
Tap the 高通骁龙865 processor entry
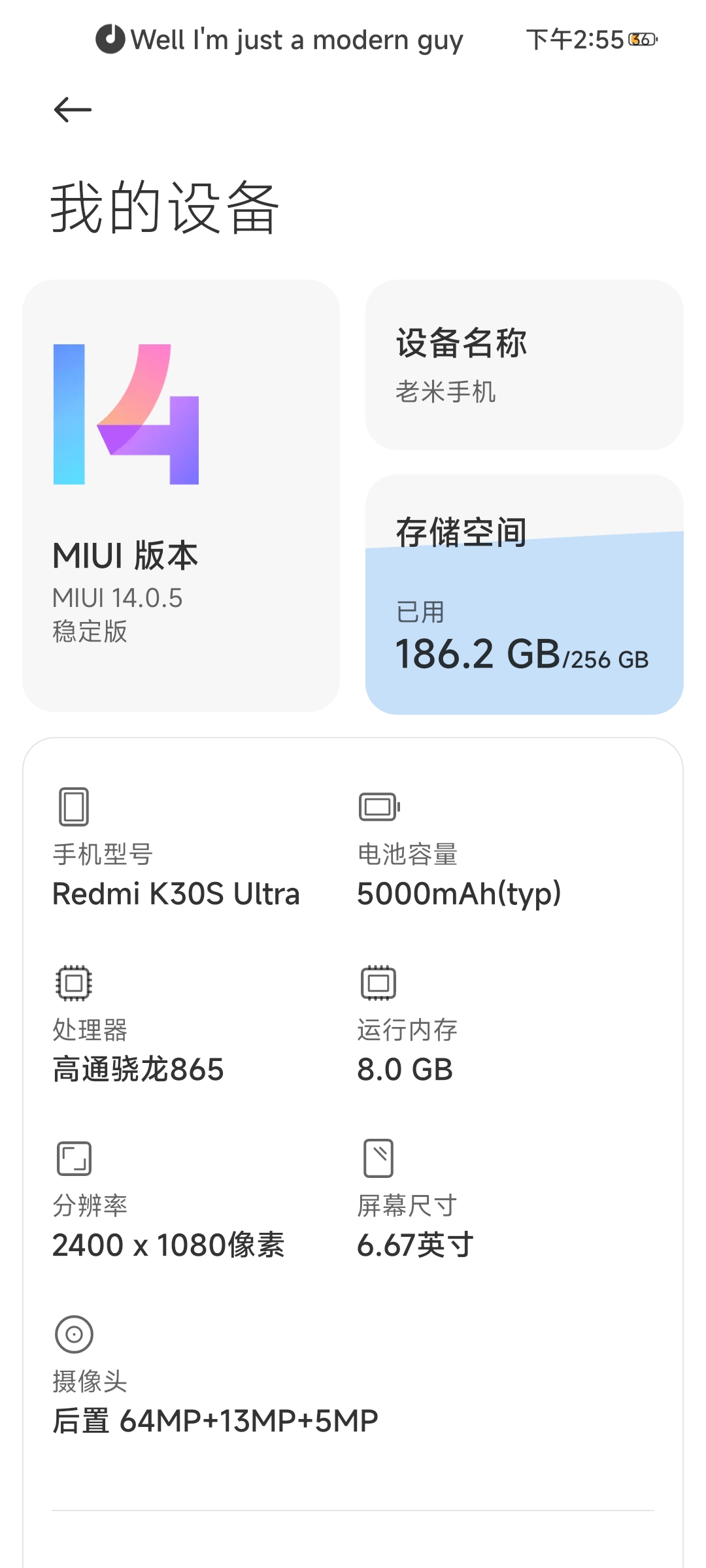click(x=138, y=1070)
